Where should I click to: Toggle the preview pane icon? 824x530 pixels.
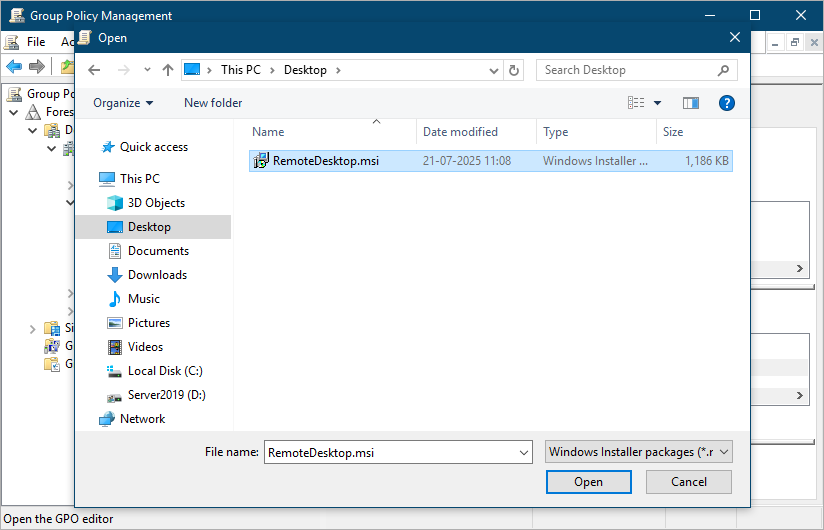click(690, 103)
